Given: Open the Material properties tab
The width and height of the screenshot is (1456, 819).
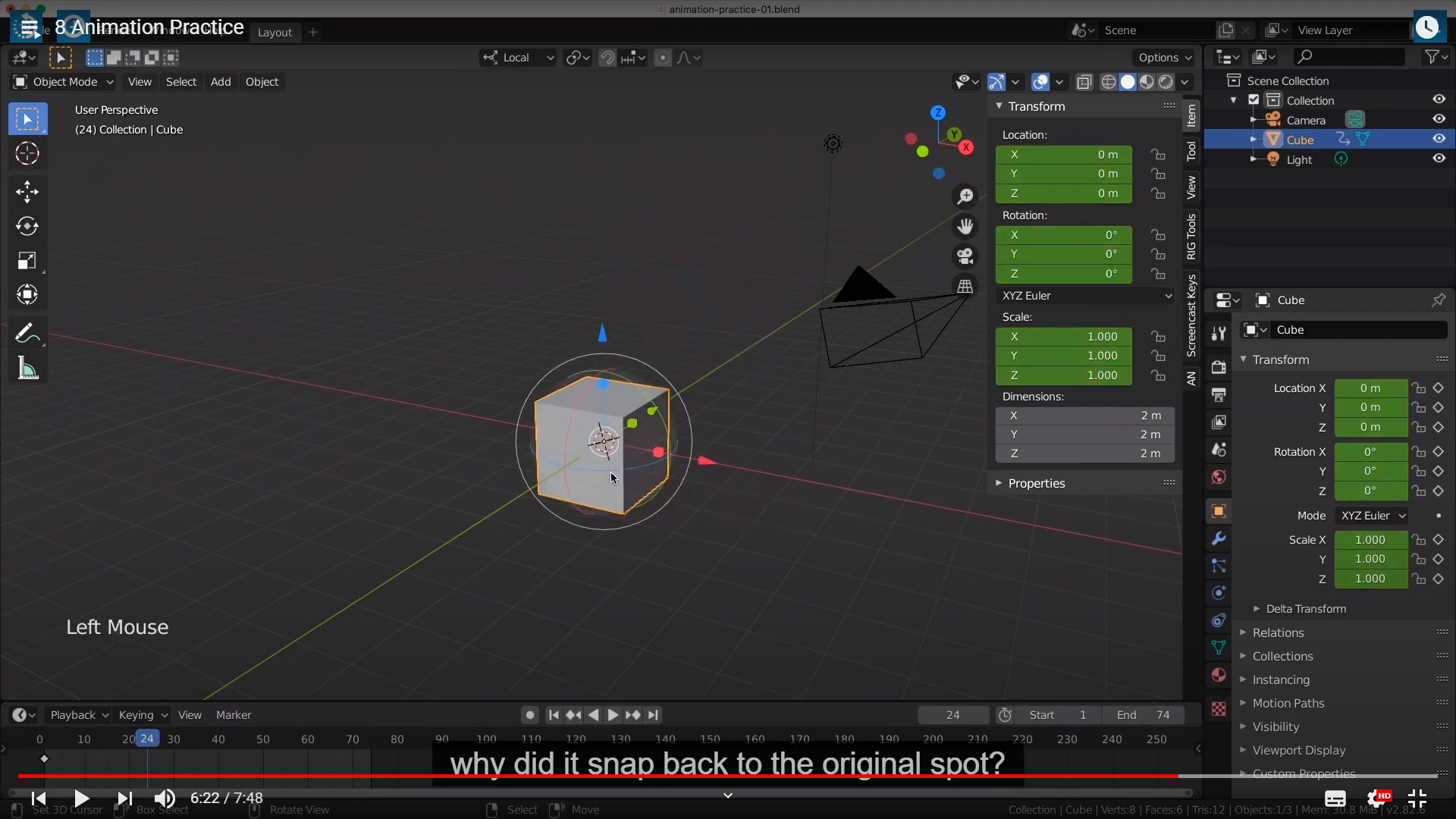Looking at the screenshot, I should point(1219,675).
